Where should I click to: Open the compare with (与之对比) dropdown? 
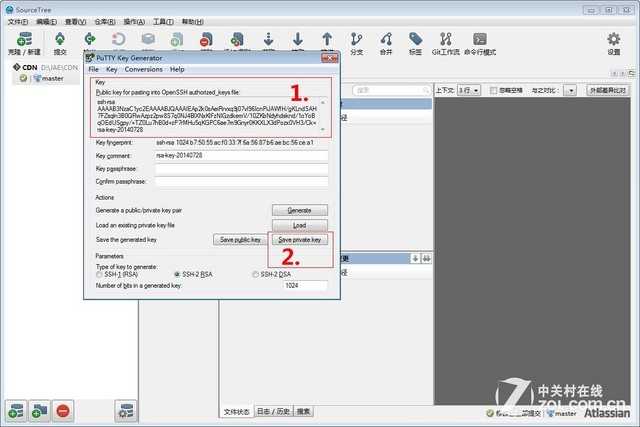(x=570, y=90)
